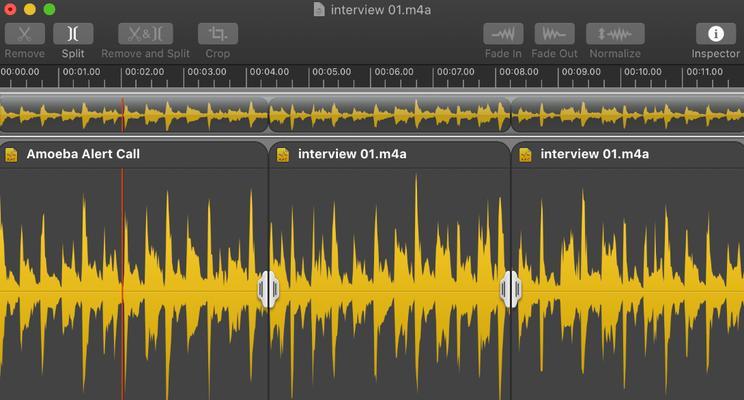The width and height of the screenshot is (744, 400).
Task: Click the document icon in title bar
Action: [319, 9]
